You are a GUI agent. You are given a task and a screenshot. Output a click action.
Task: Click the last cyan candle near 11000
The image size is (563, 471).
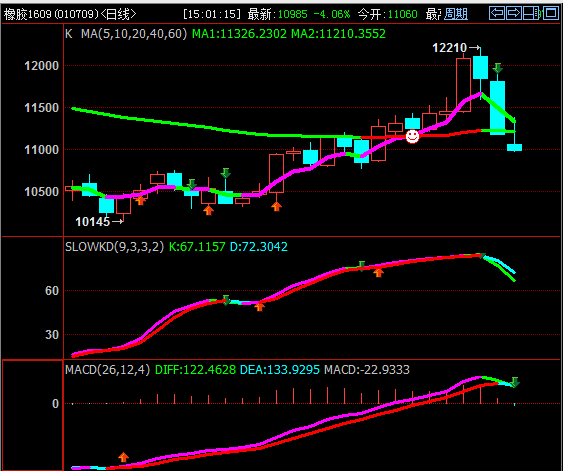click(514, 147)
